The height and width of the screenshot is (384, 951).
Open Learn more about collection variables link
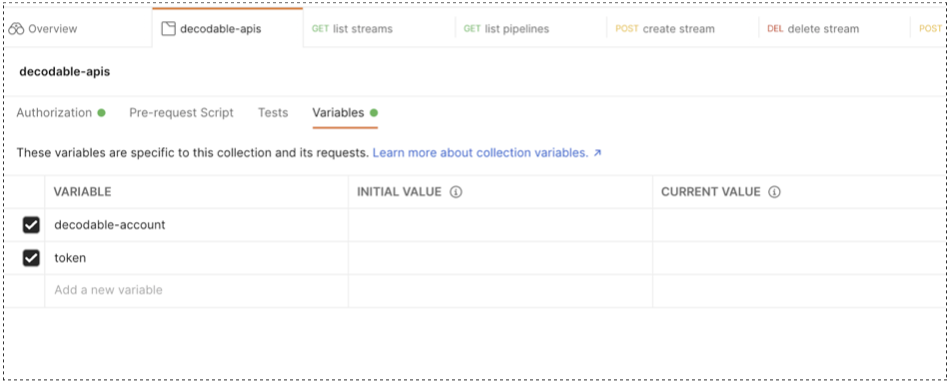(486, 153)
